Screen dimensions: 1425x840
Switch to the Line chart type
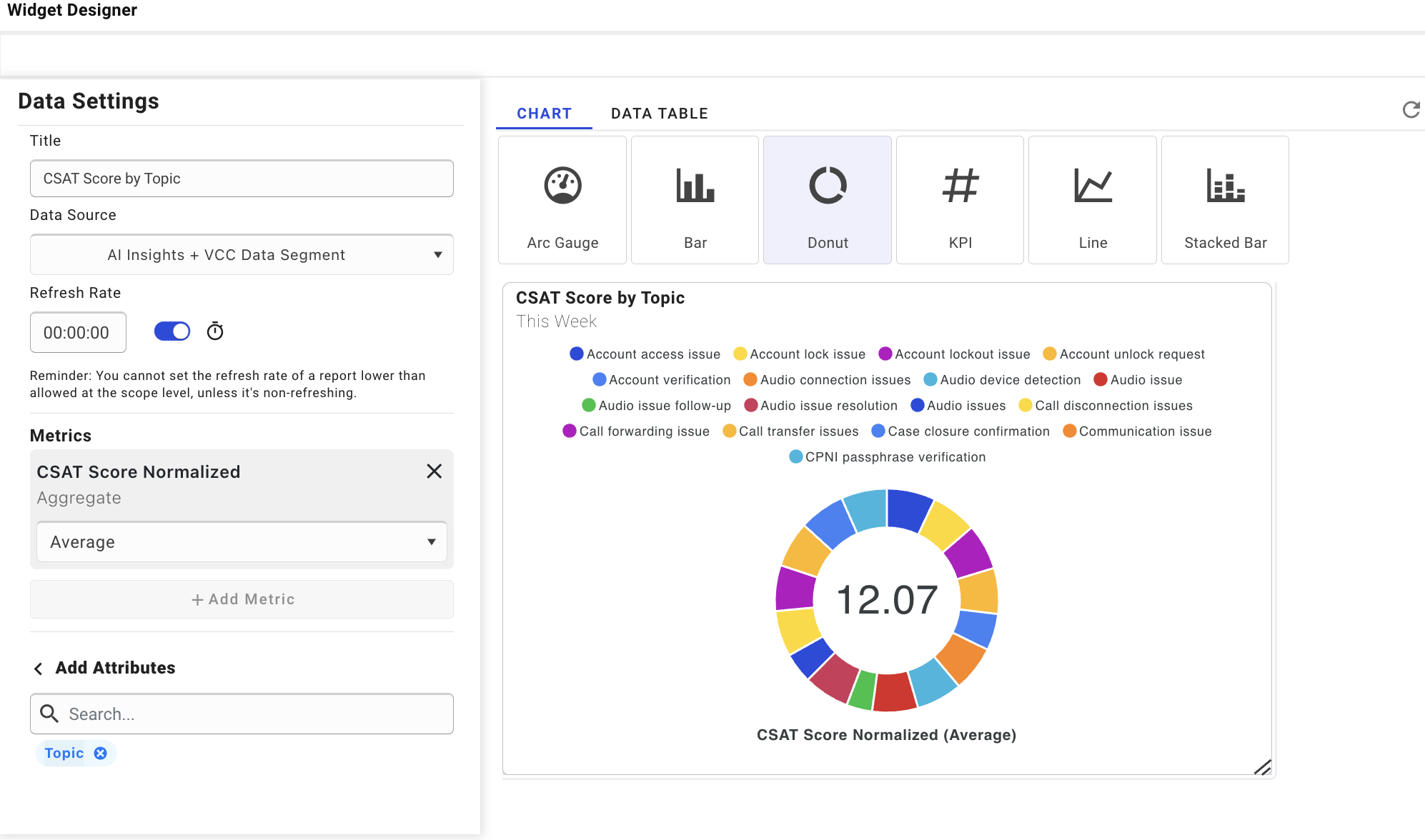(1093, 201)
